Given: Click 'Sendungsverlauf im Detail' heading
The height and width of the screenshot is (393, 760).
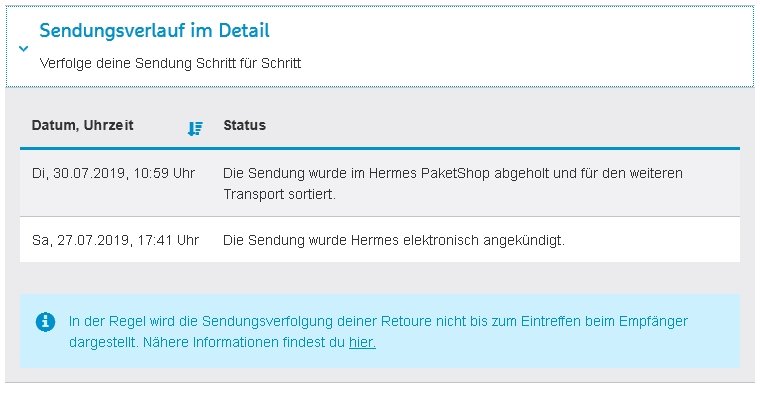Looking at the screenshot, I should 154,31.
